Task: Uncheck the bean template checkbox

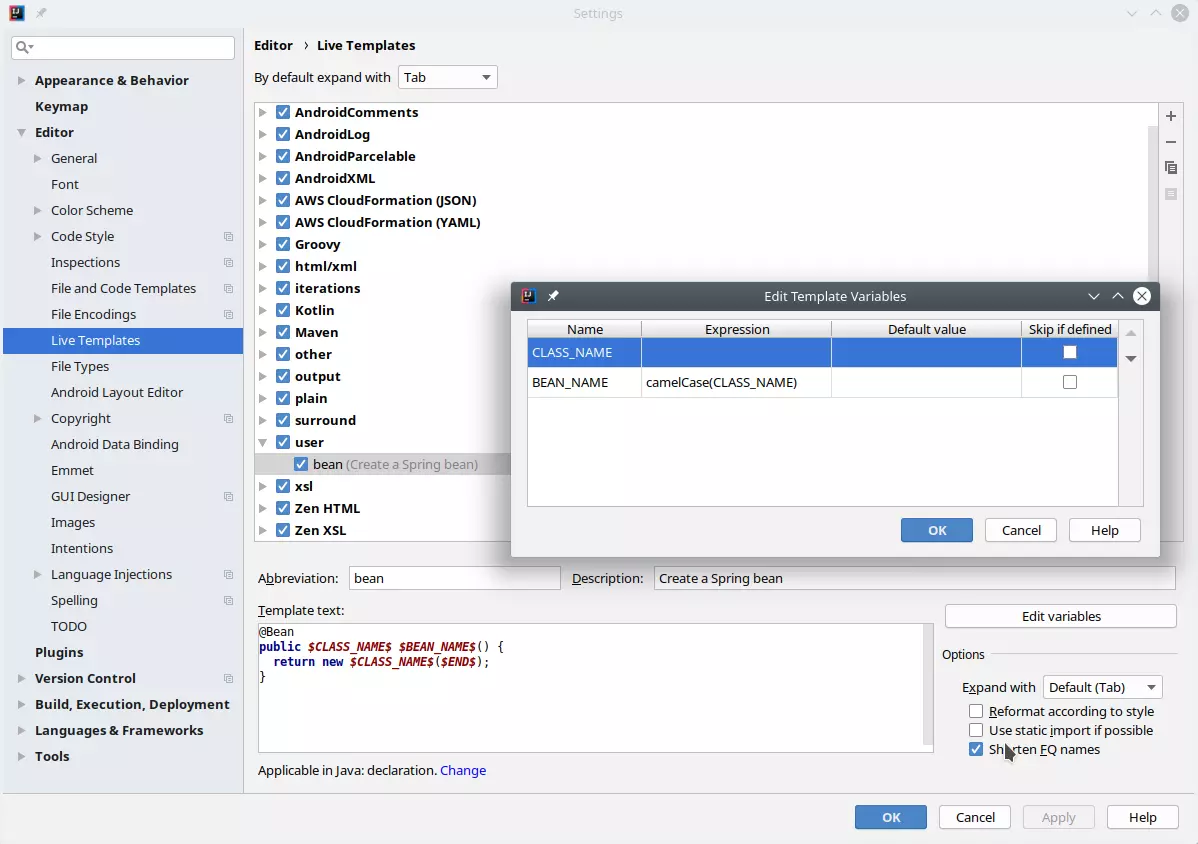Action: coord(300,464)
